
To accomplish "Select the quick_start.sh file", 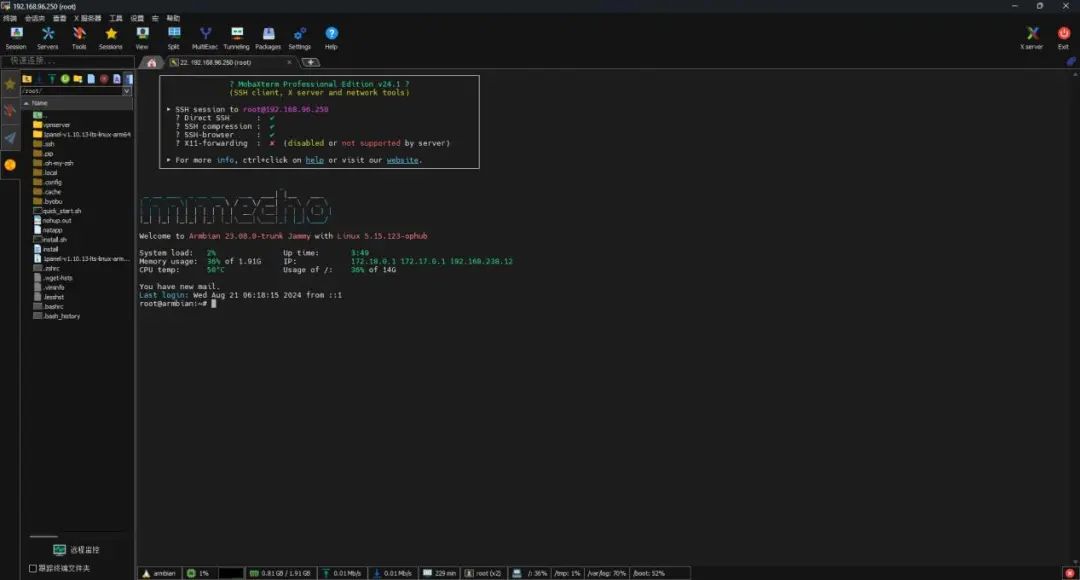I will [57, 211].
